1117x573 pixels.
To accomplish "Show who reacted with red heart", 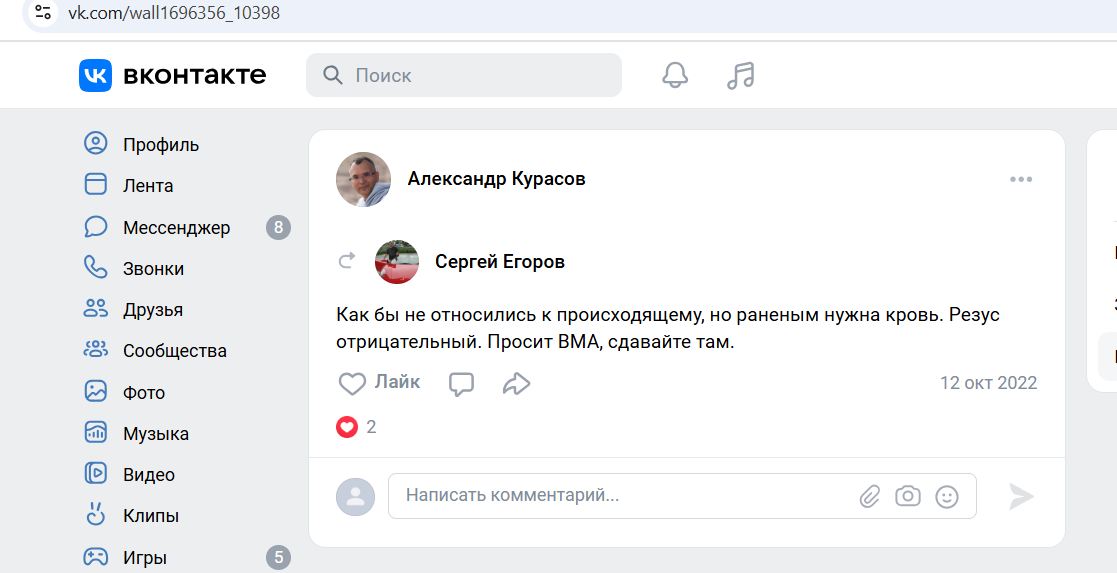I will click(347, 427).
